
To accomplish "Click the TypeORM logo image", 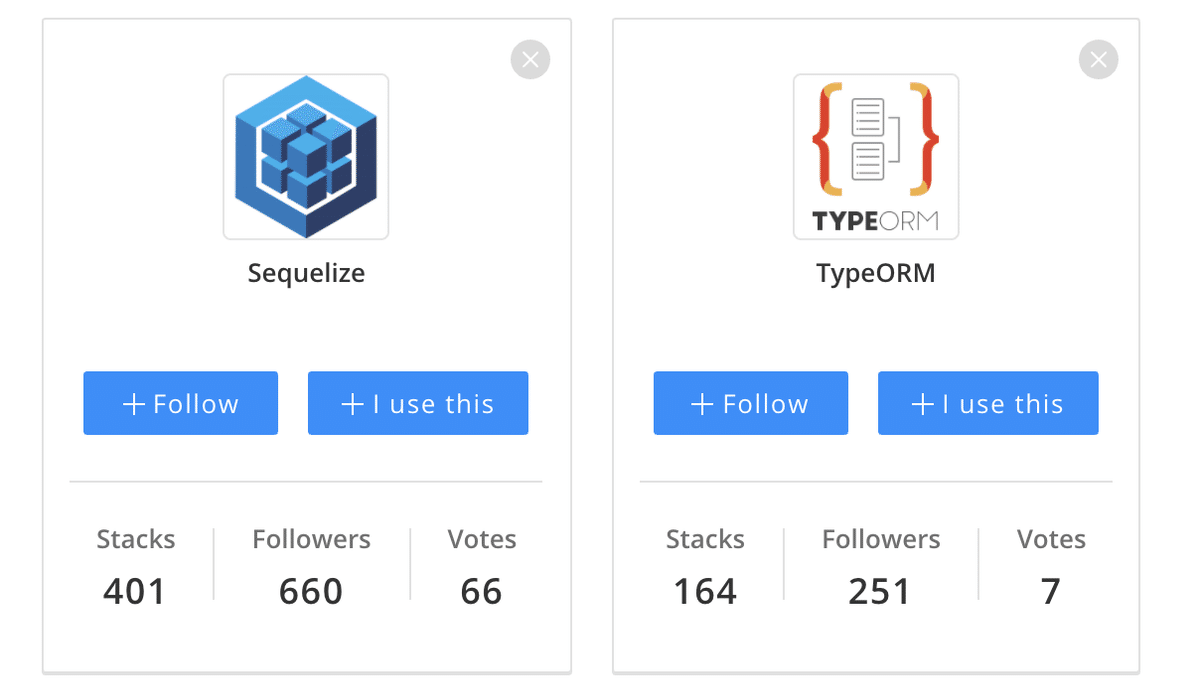I will point(876,157).
